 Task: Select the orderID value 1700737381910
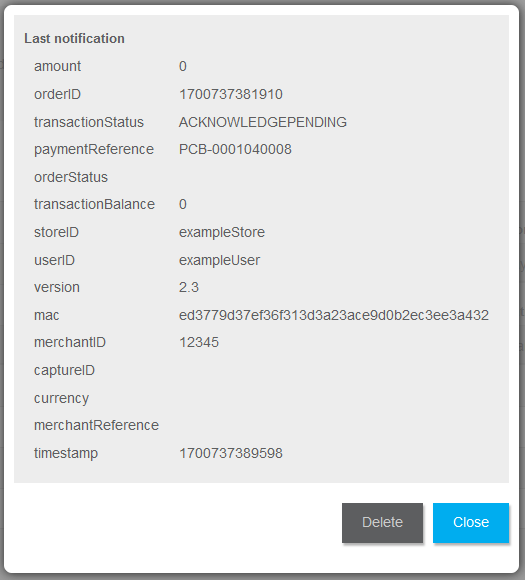click(231, 94)
